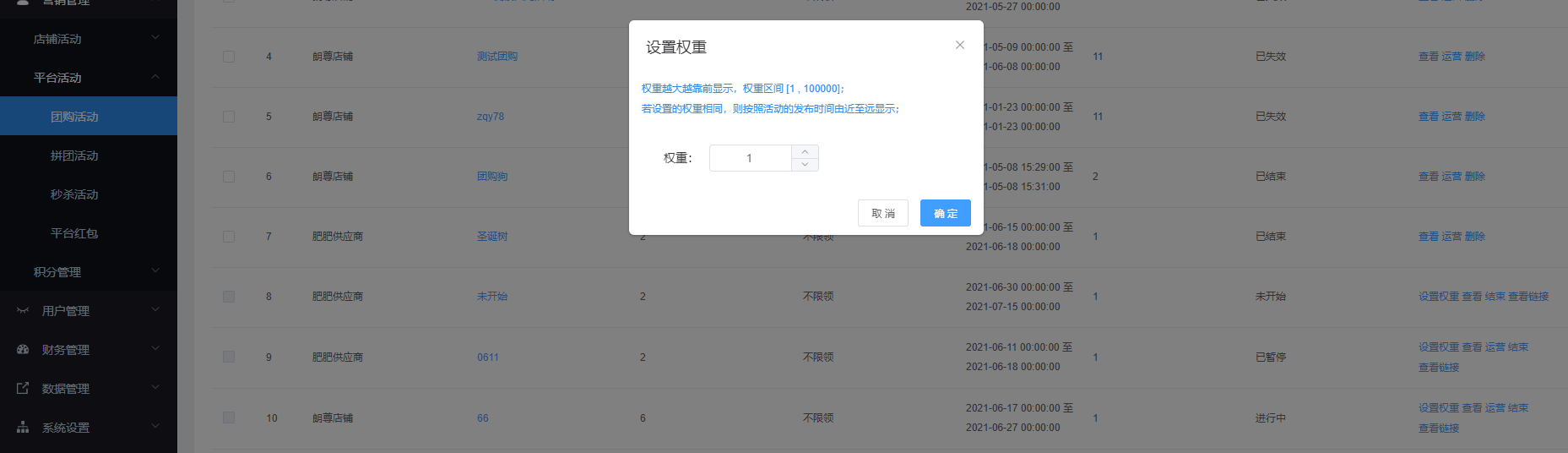Expand the 店铺活动 submenu chevron
This screenshot has width=1568, height=453.
155,38
